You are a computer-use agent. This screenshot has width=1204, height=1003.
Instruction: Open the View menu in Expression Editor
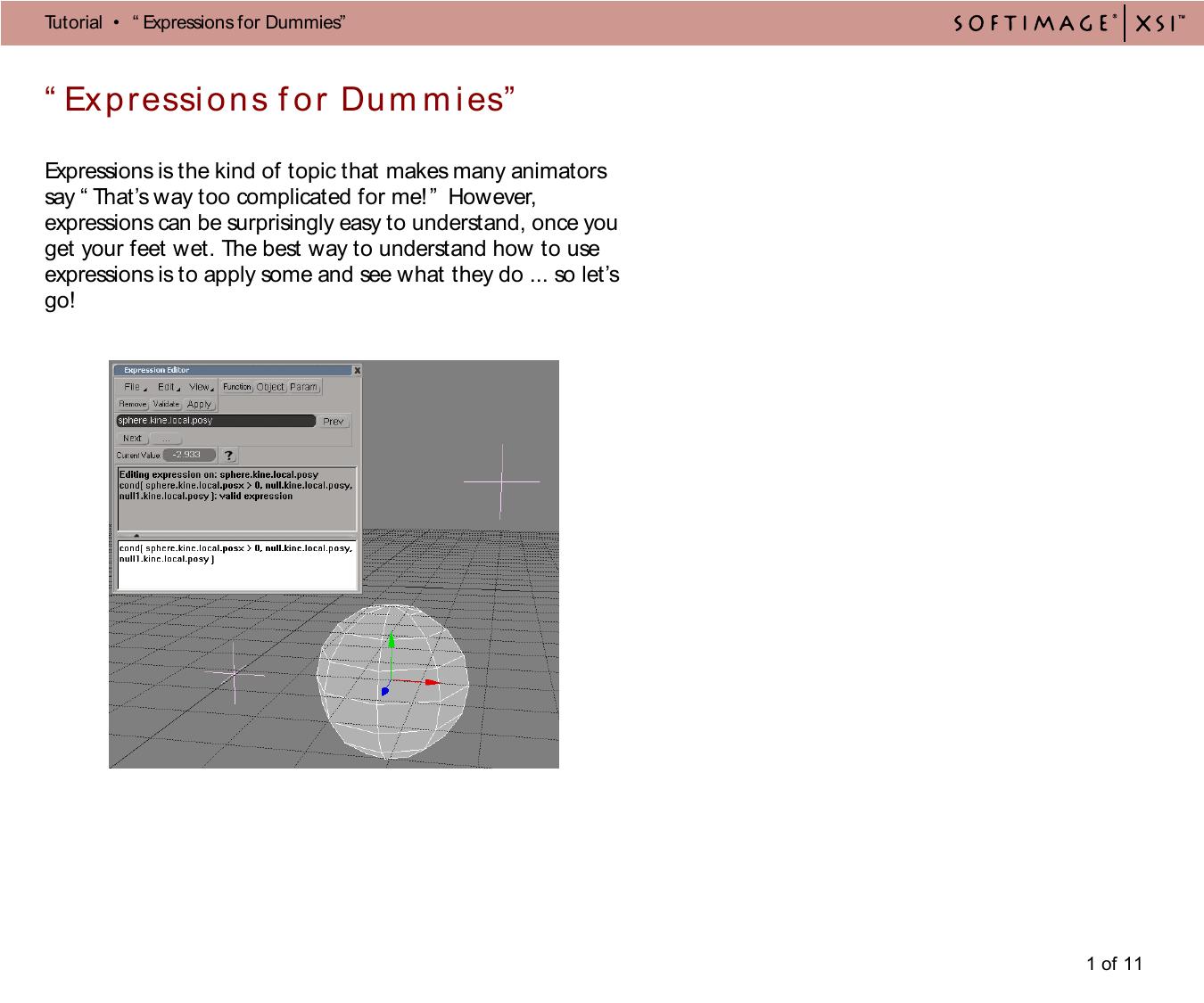pos(201,387)
